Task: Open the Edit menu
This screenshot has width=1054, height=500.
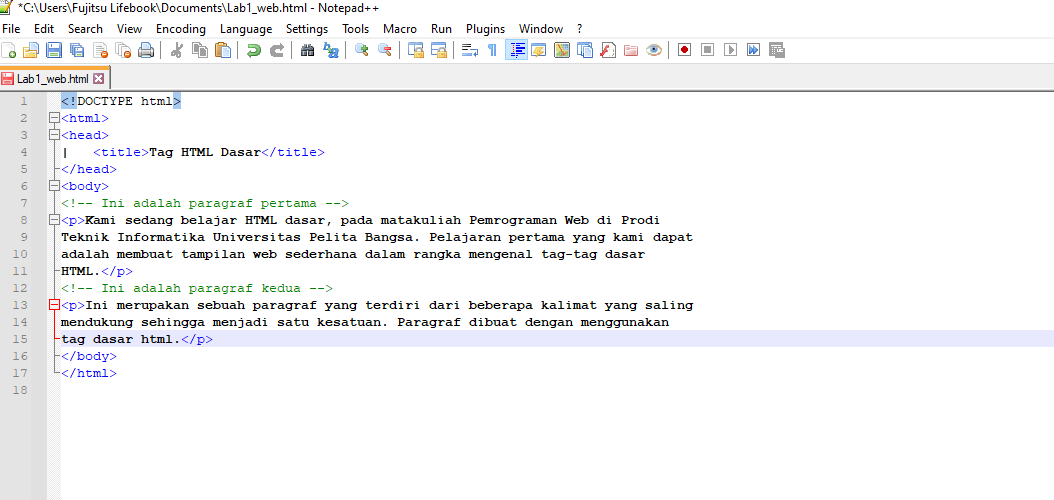Action: point(44,29)
